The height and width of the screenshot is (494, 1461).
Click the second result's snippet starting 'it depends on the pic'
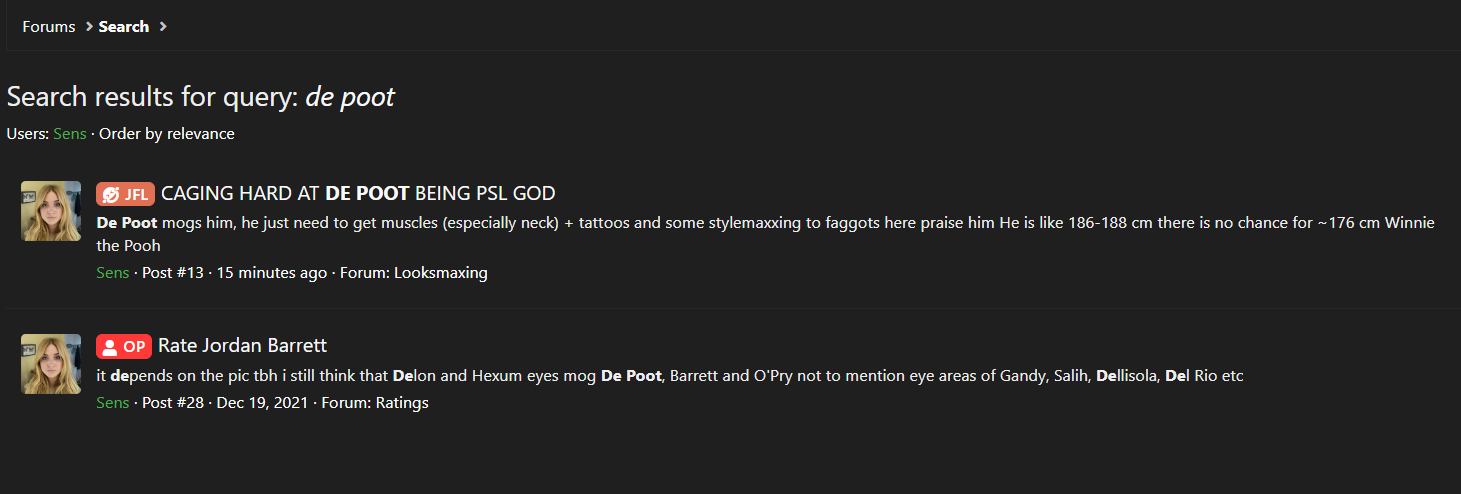pyautogui.click(x=670, y=376)
